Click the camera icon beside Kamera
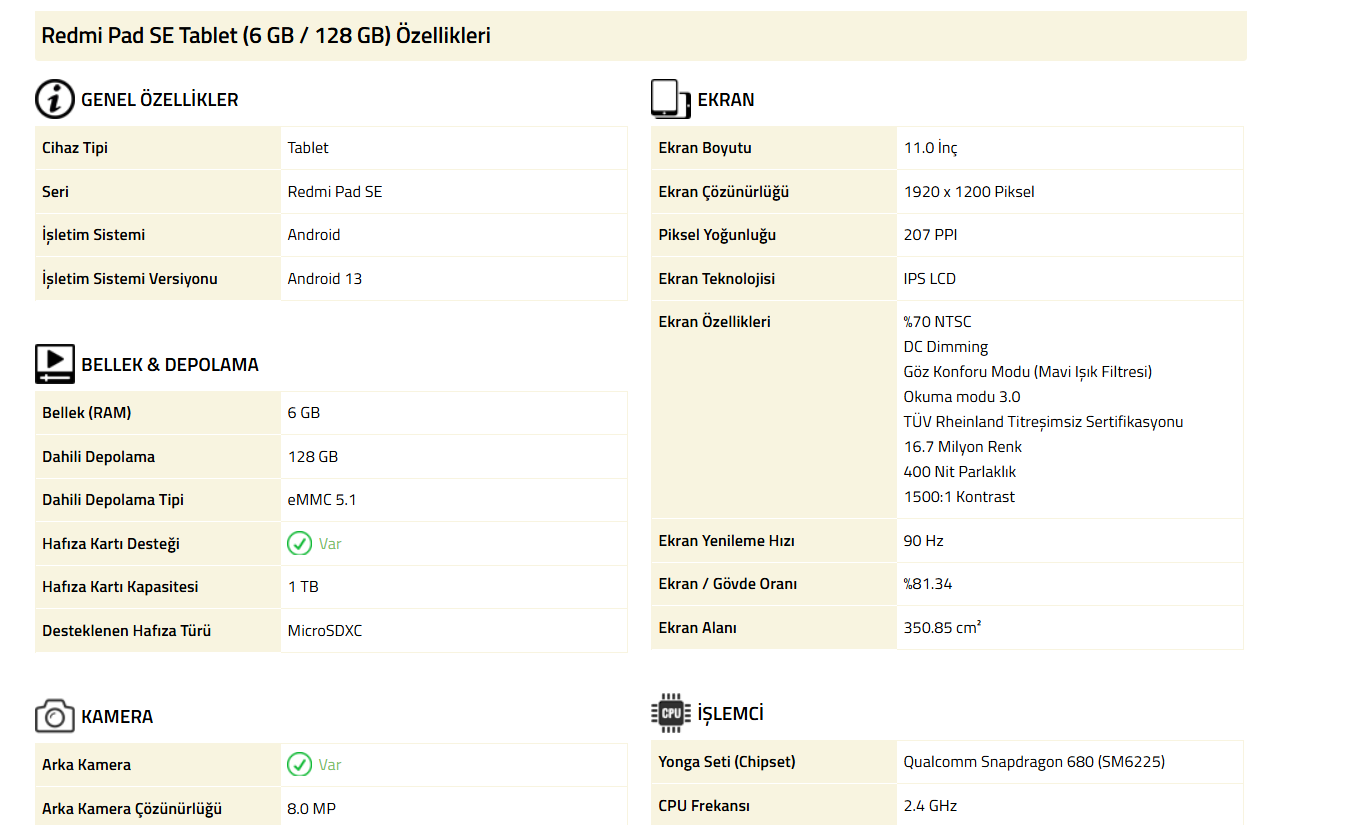This screenshot has width=1353, height=825. click(x=55, y=716)
